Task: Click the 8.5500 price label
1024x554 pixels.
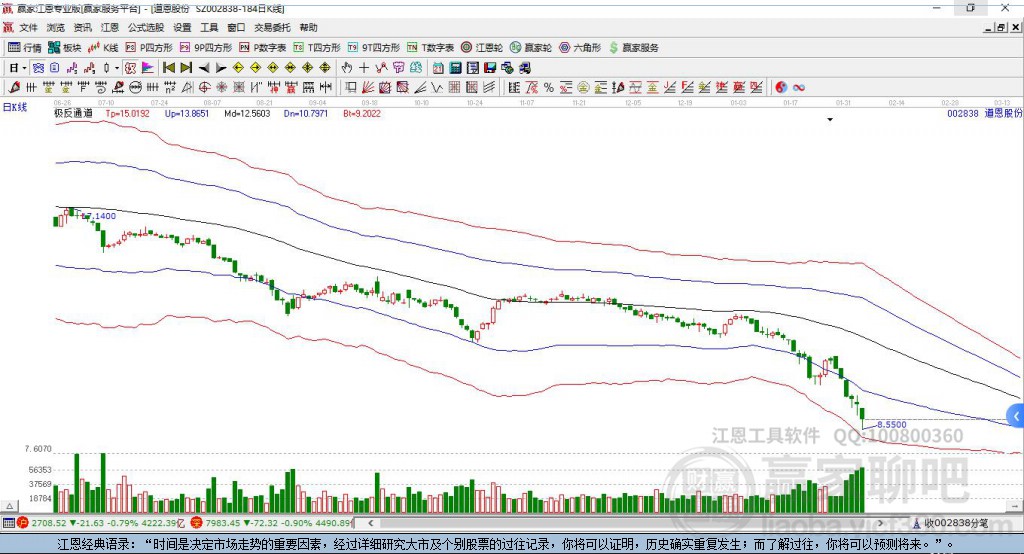Action: [891, 425]
